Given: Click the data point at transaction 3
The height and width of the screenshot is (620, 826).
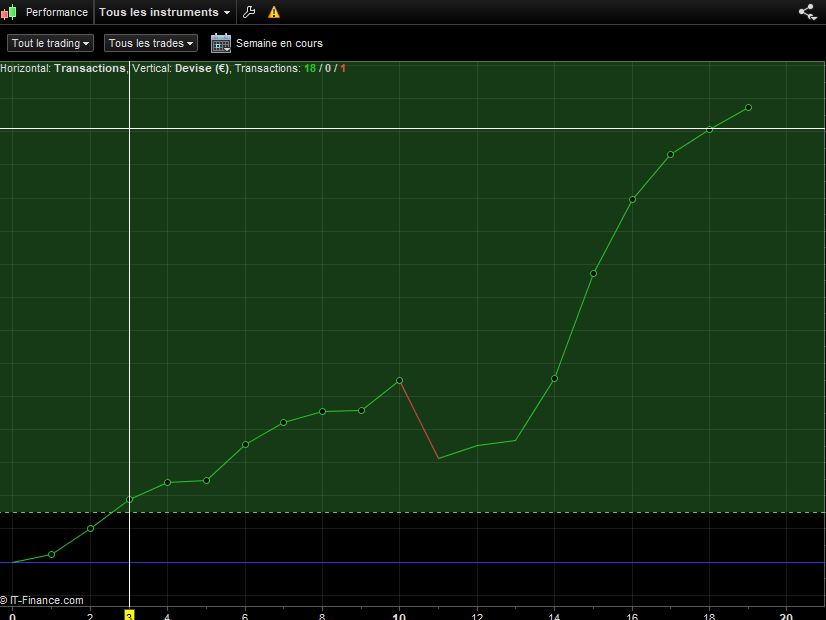Looking at the screenshot, I should coord(130,499).
